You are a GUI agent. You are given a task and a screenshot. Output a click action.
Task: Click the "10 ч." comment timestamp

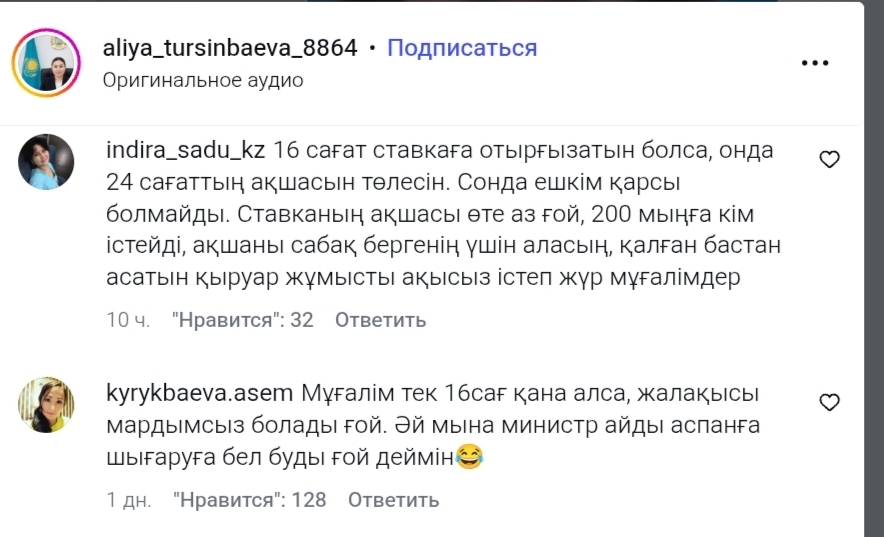(128, 320)
